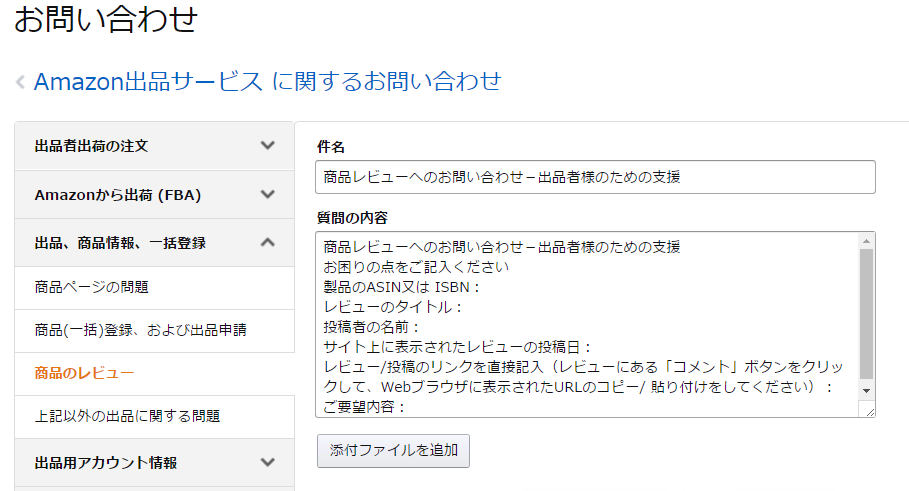This screenshot has height=491, width=909.
Task: Collapse the 出品、商品情報、一括登録 chevron
Action: [x=267, y=242]
